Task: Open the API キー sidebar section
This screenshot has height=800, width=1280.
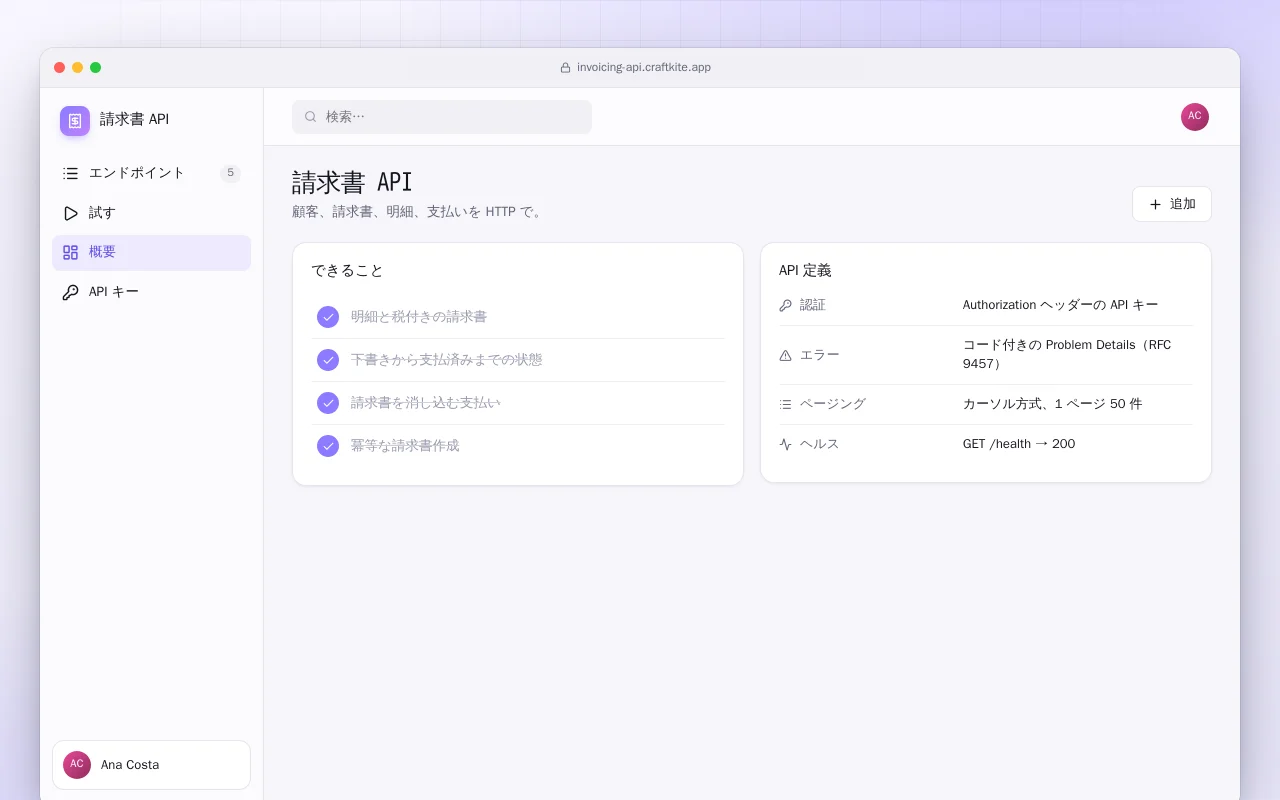Action: (151, 293)
